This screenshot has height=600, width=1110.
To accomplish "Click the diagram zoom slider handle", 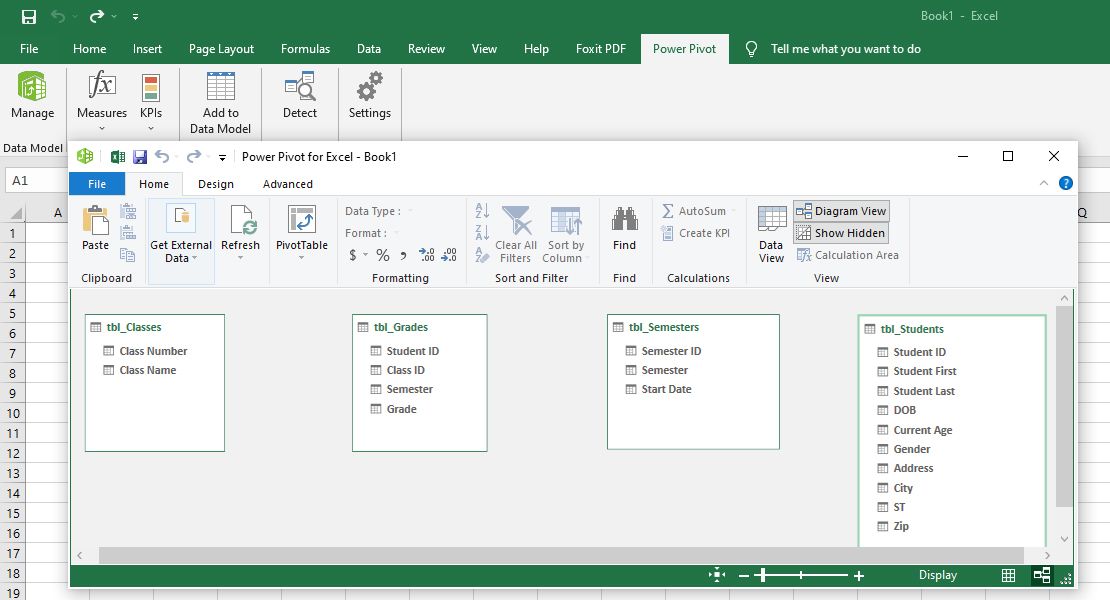I will coord(763,575).
